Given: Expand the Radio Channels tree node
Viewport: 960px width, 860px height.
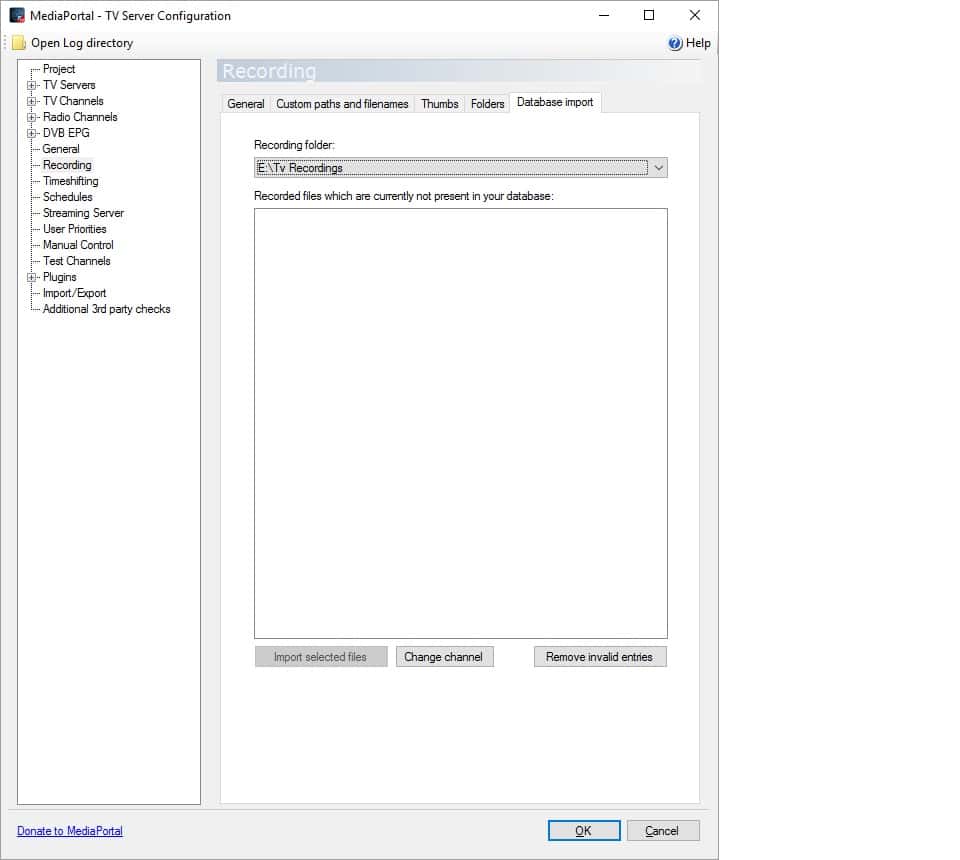Looking at the screenshot, I should click(x=32, y=118).
